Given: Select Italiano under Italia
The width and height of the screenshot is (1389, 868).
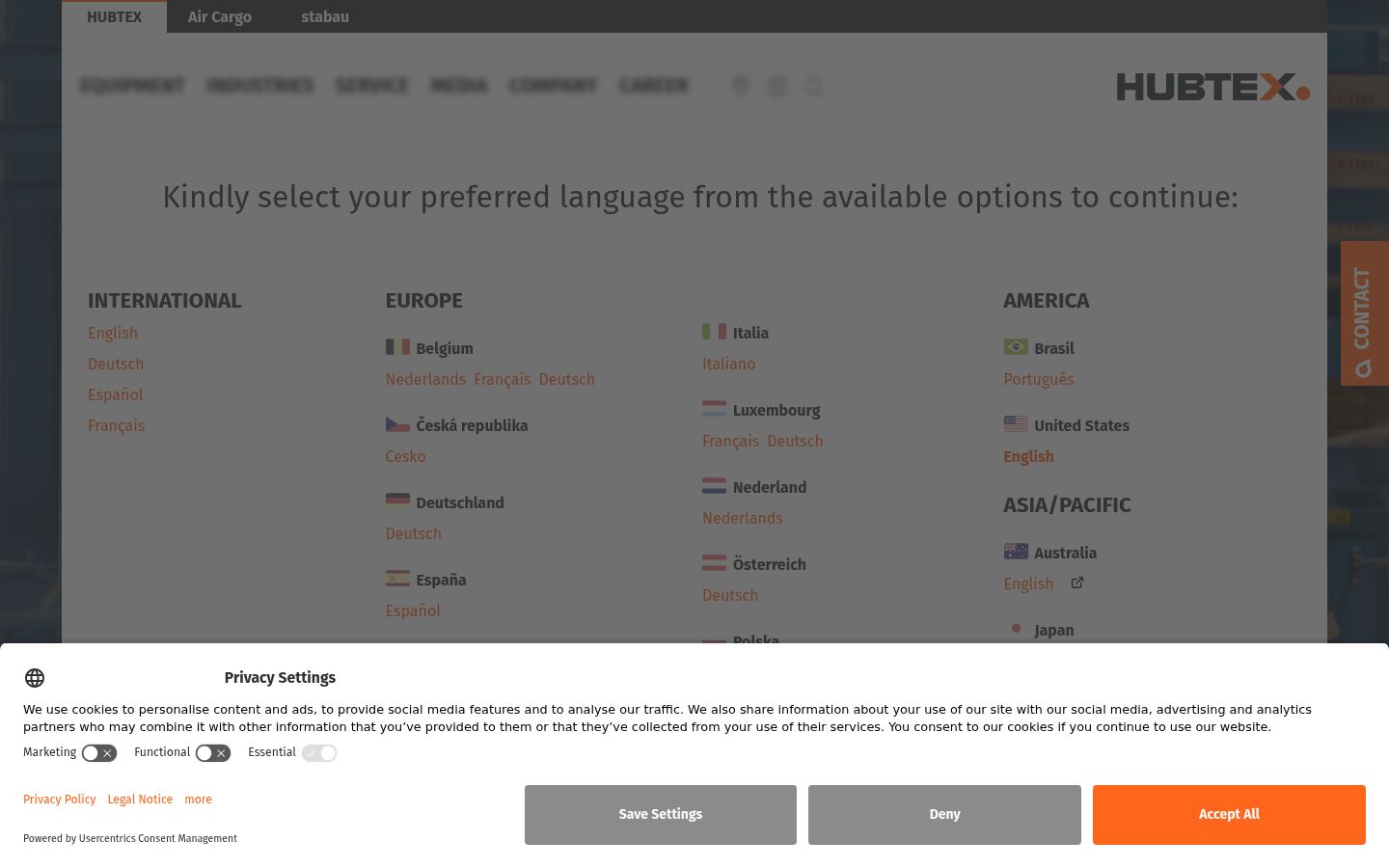Looking at the screenshot, I should click(x=729, y=364).
